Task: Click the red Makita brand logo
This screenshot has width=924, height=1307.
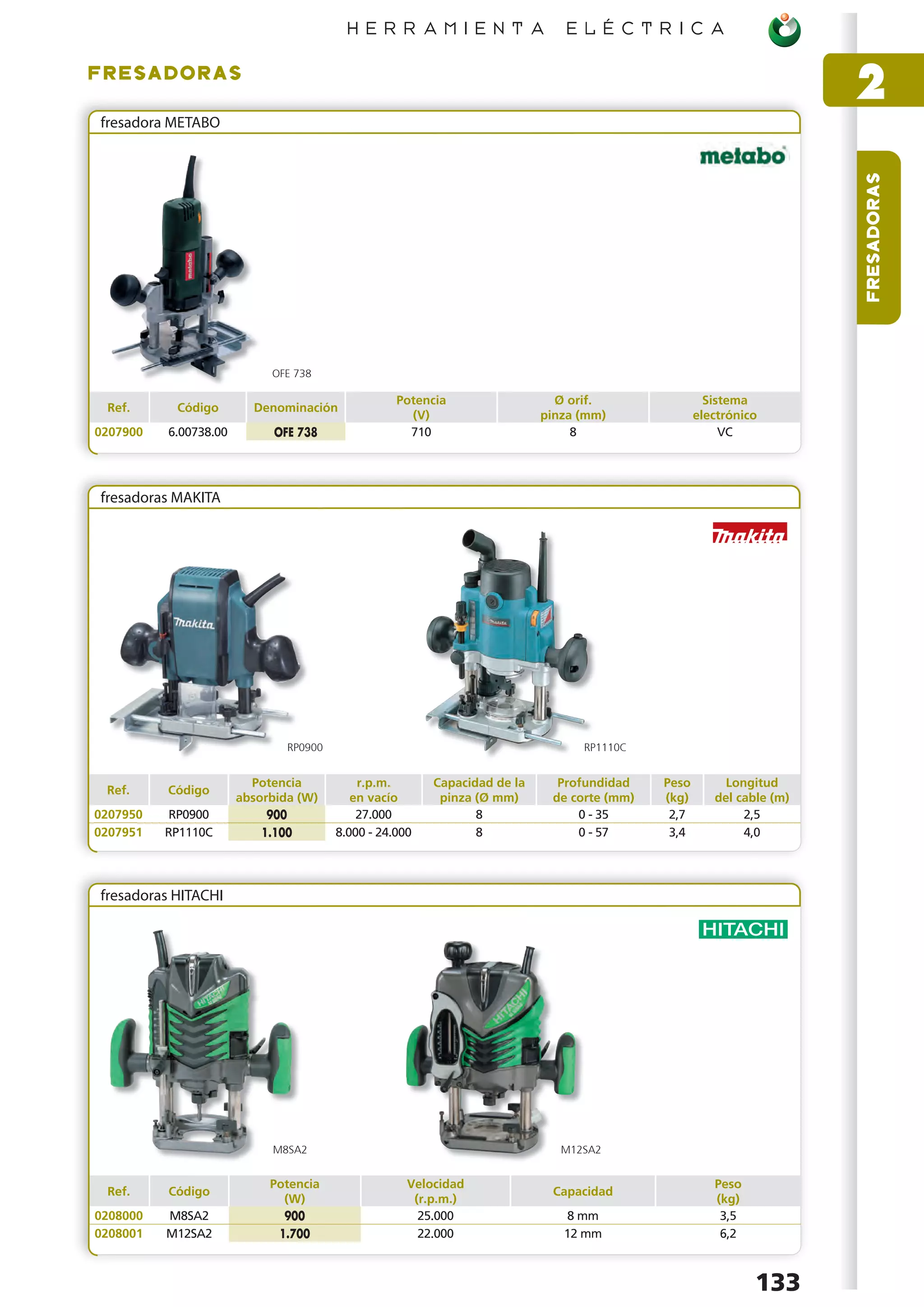Action: (x=749, y=533)
